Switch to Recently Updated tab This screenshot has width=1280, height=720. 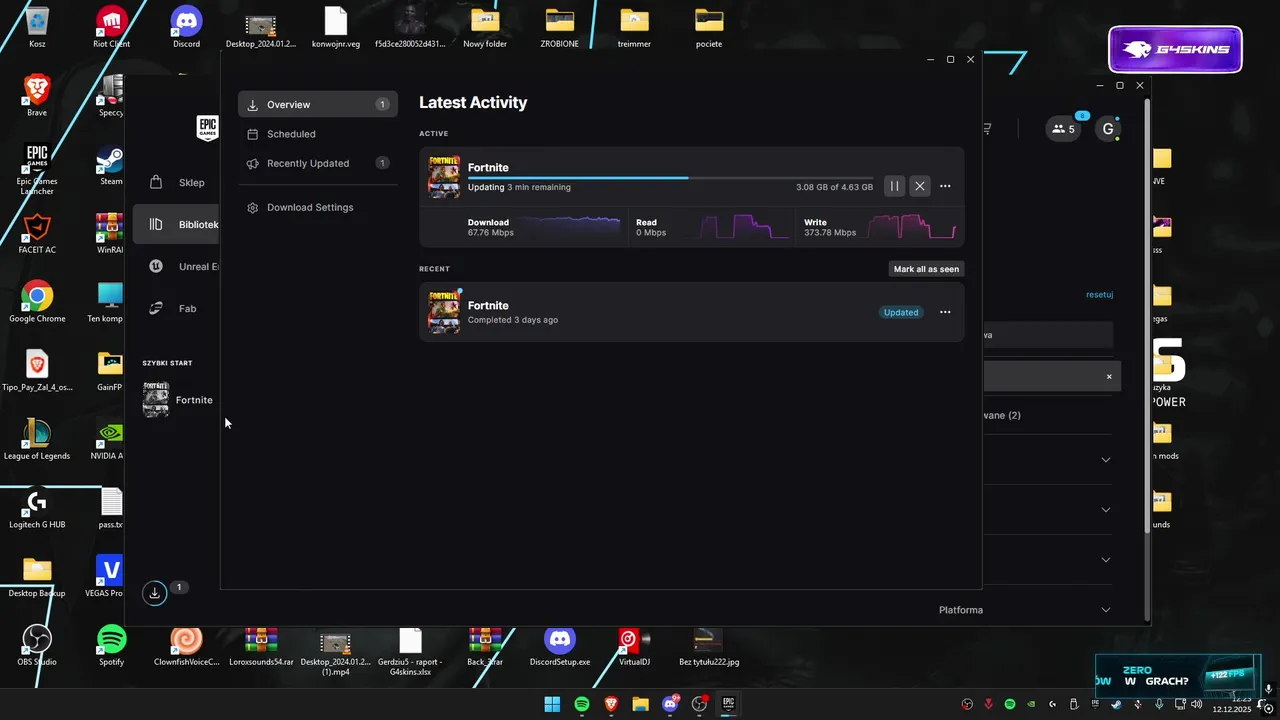tap(318, 163)
